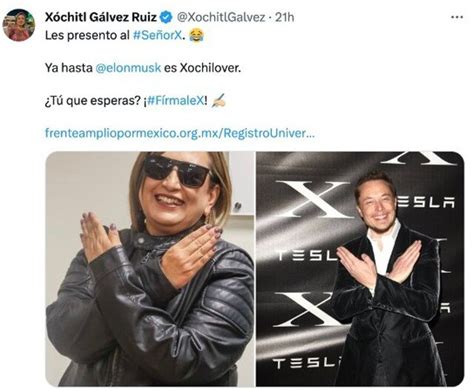Screen dimensions: 474x391
Task: Click the @XochitlGalvez handle
Action: 221,17
